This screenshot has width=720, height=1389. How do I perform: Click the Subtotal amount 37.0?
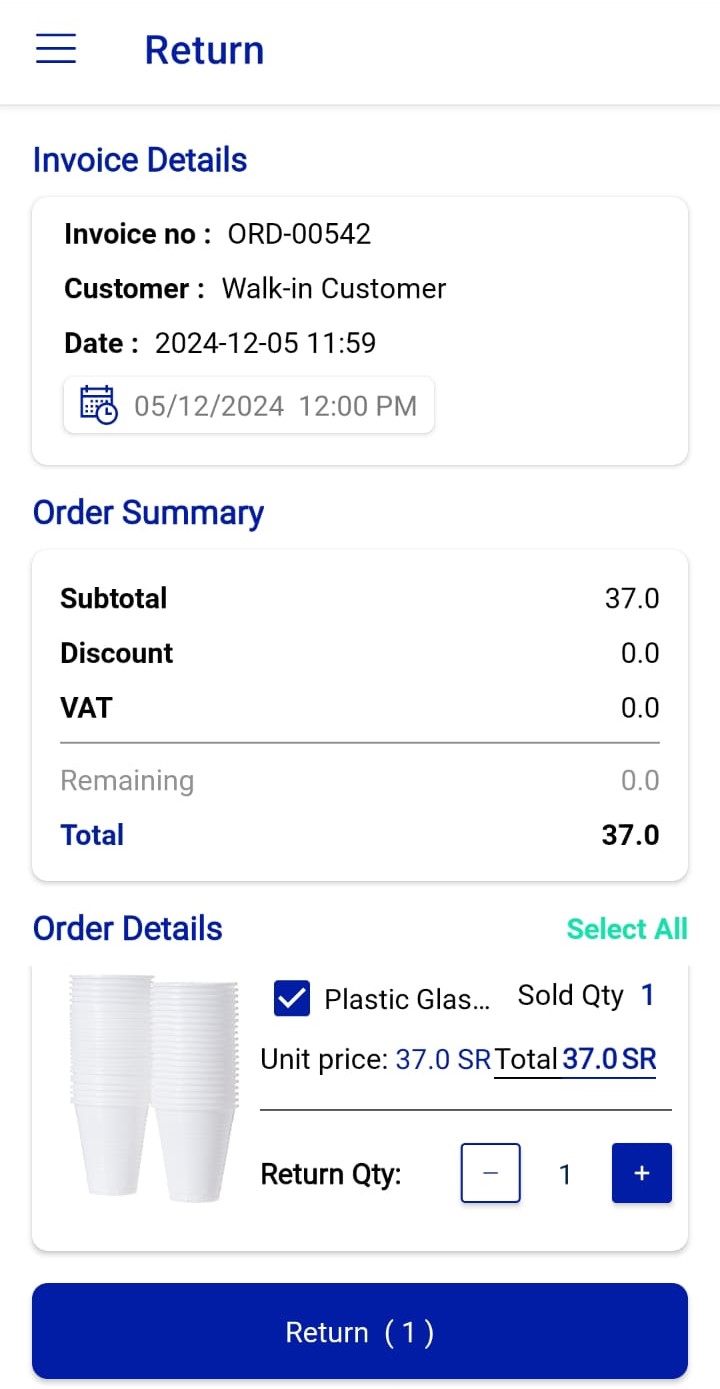[632, 599]
